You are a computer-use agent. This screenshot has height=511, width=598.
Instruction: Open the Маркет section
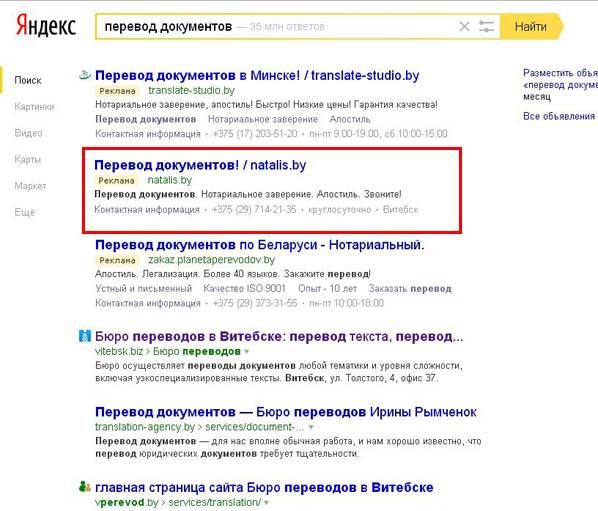click(x=30, y=186)
